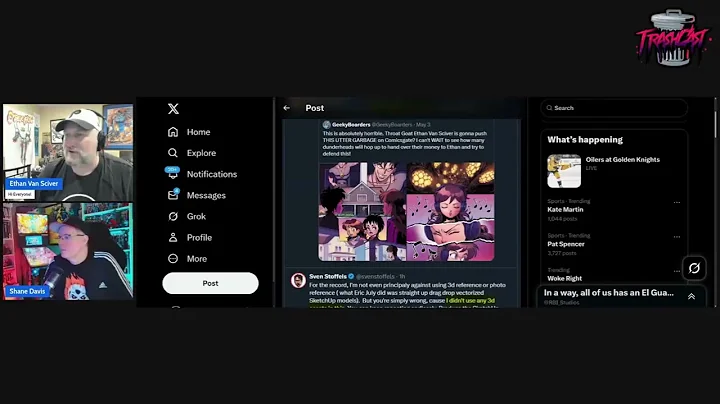
Task: Open right comic image in quoted post
Action: (451, 211)
